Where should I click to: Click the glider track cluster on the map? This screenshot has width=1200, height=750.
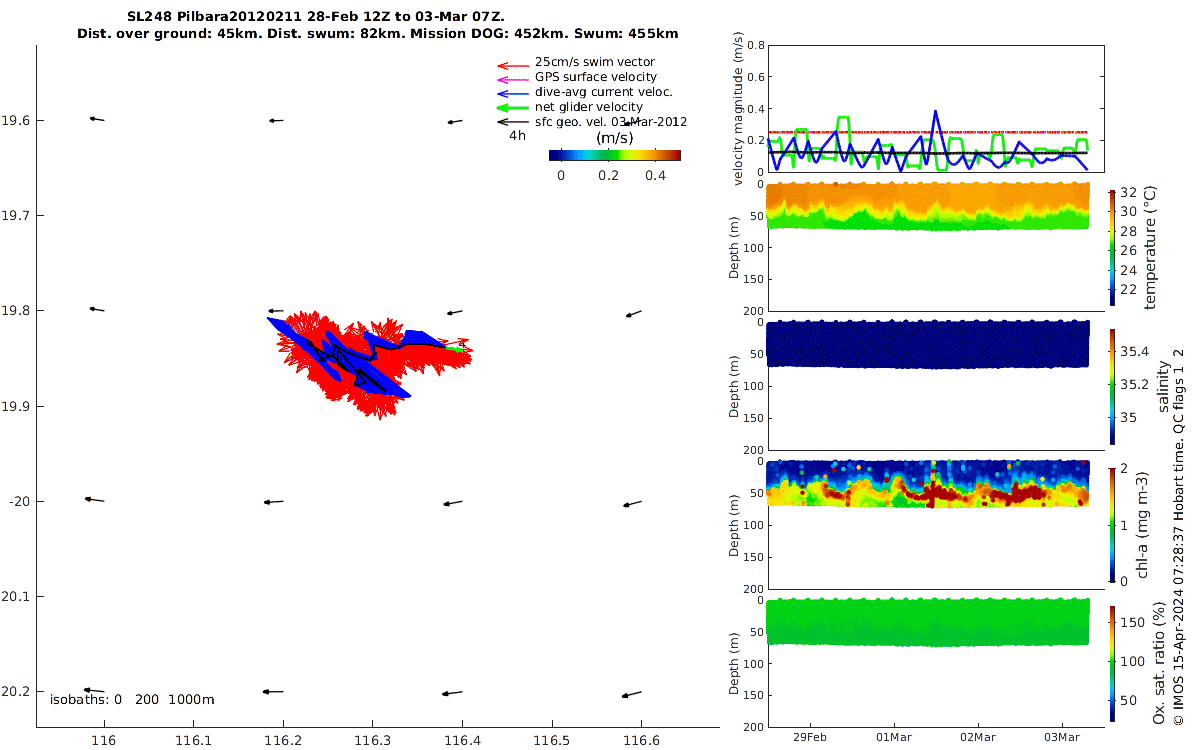tap(368, 362)
